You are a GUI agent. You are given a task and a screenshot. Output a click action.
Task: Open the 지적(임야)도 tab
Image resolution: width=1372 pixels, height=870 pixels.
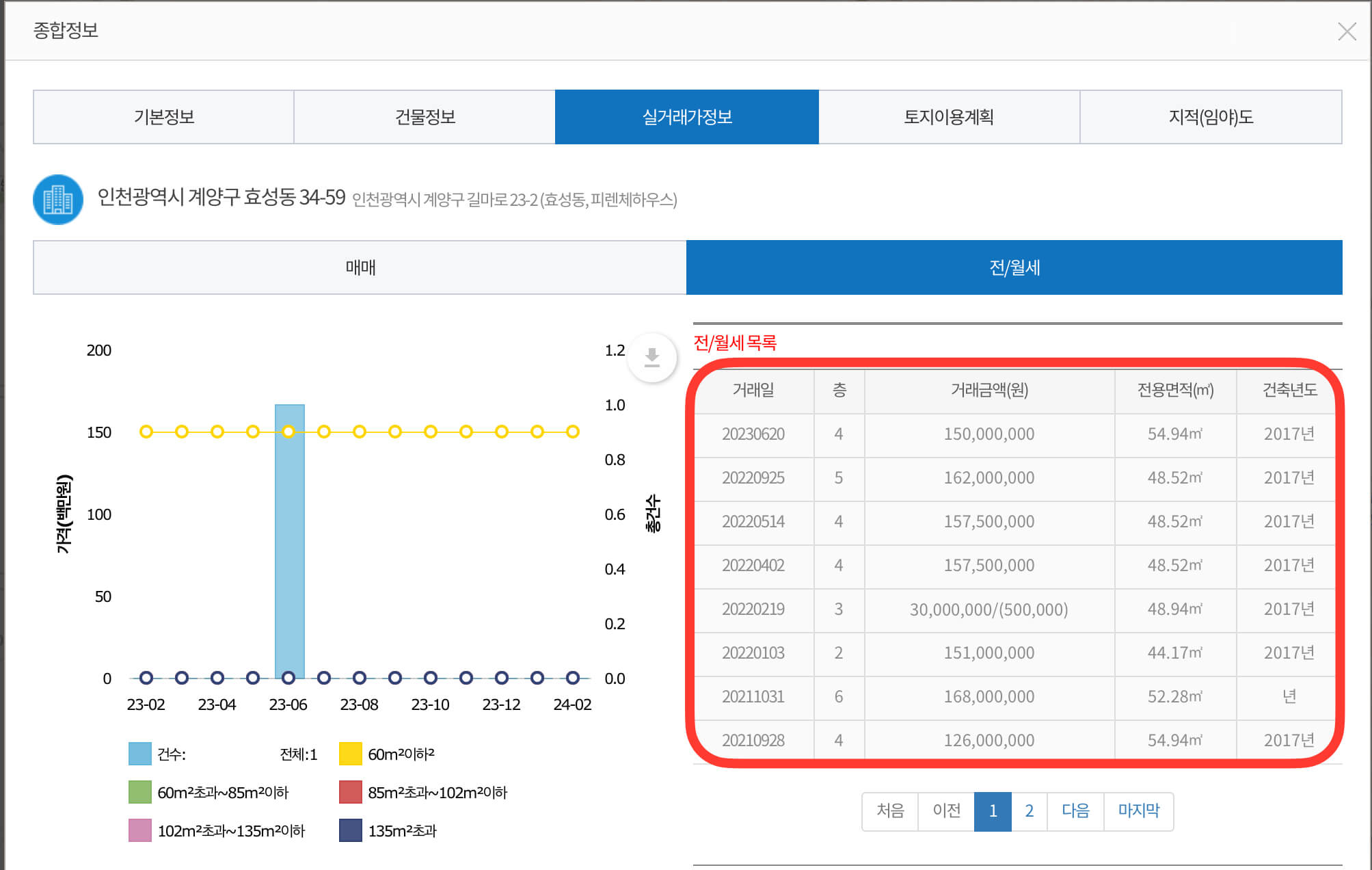click(x=1210, y=117)
